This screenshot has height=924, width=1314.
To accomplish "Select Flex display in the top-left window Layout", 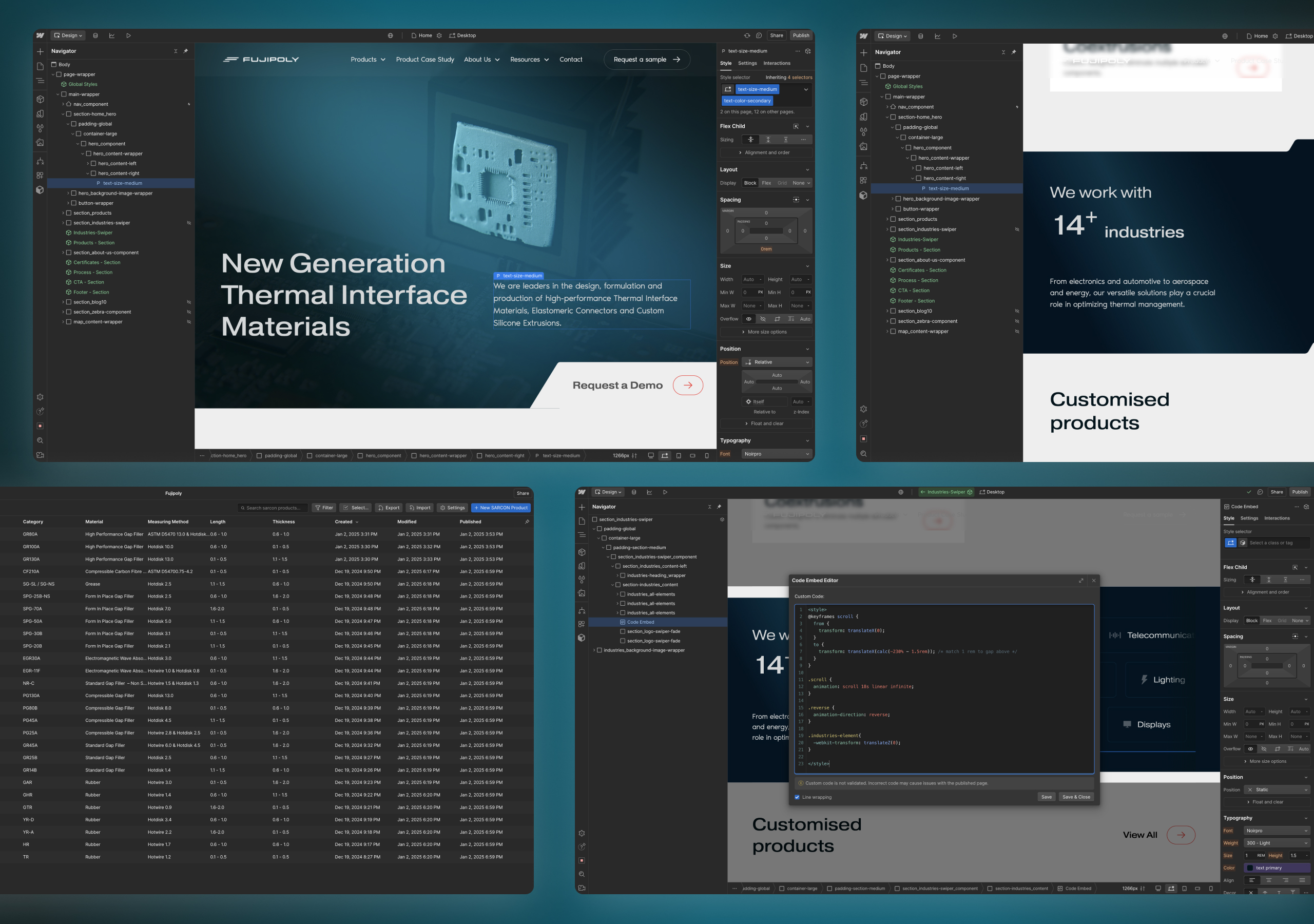I will click(766, 183).
